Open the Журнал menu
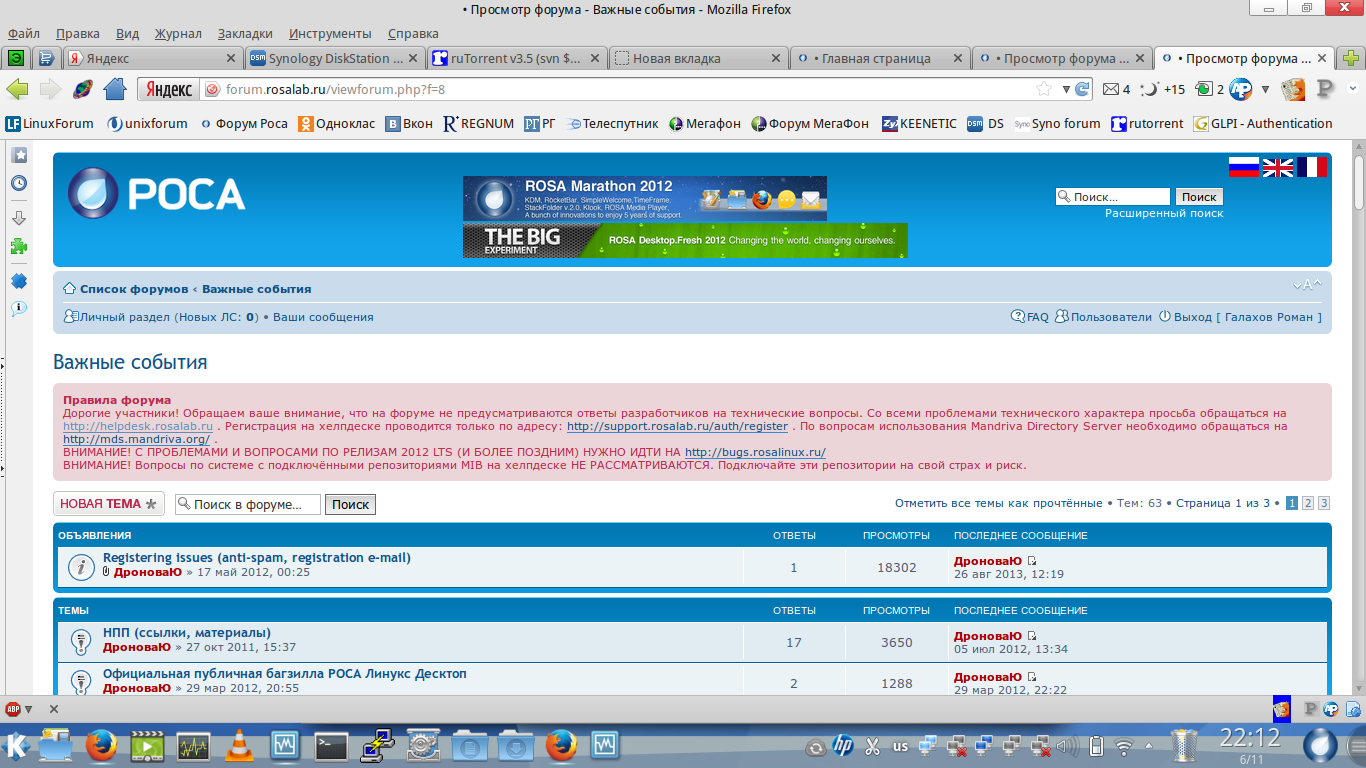The height and width of the screenshot is (768, 1366). click(179, 34)
